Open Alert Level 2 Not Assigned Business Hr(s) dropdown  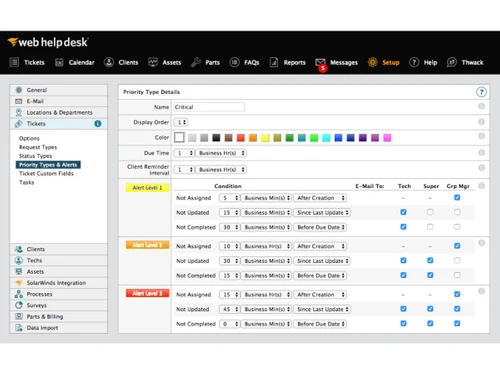click(x=266, y=246)
